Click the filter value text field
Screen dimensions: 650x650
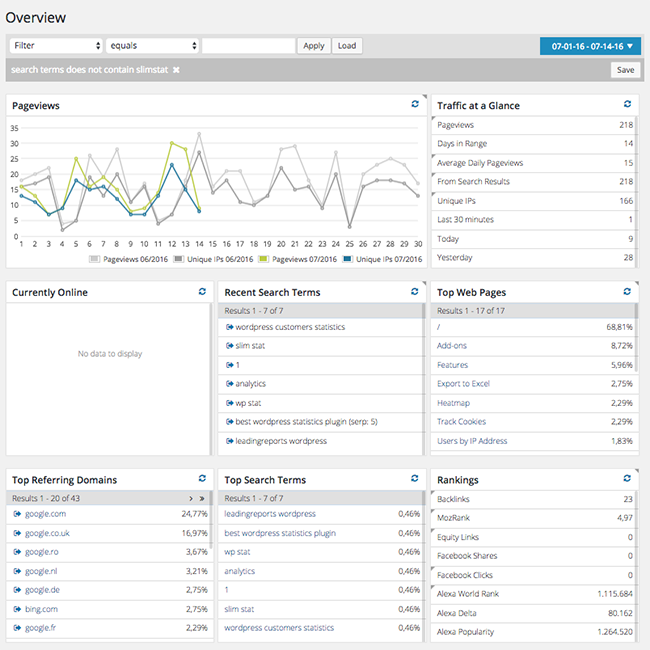coord(248,46)
